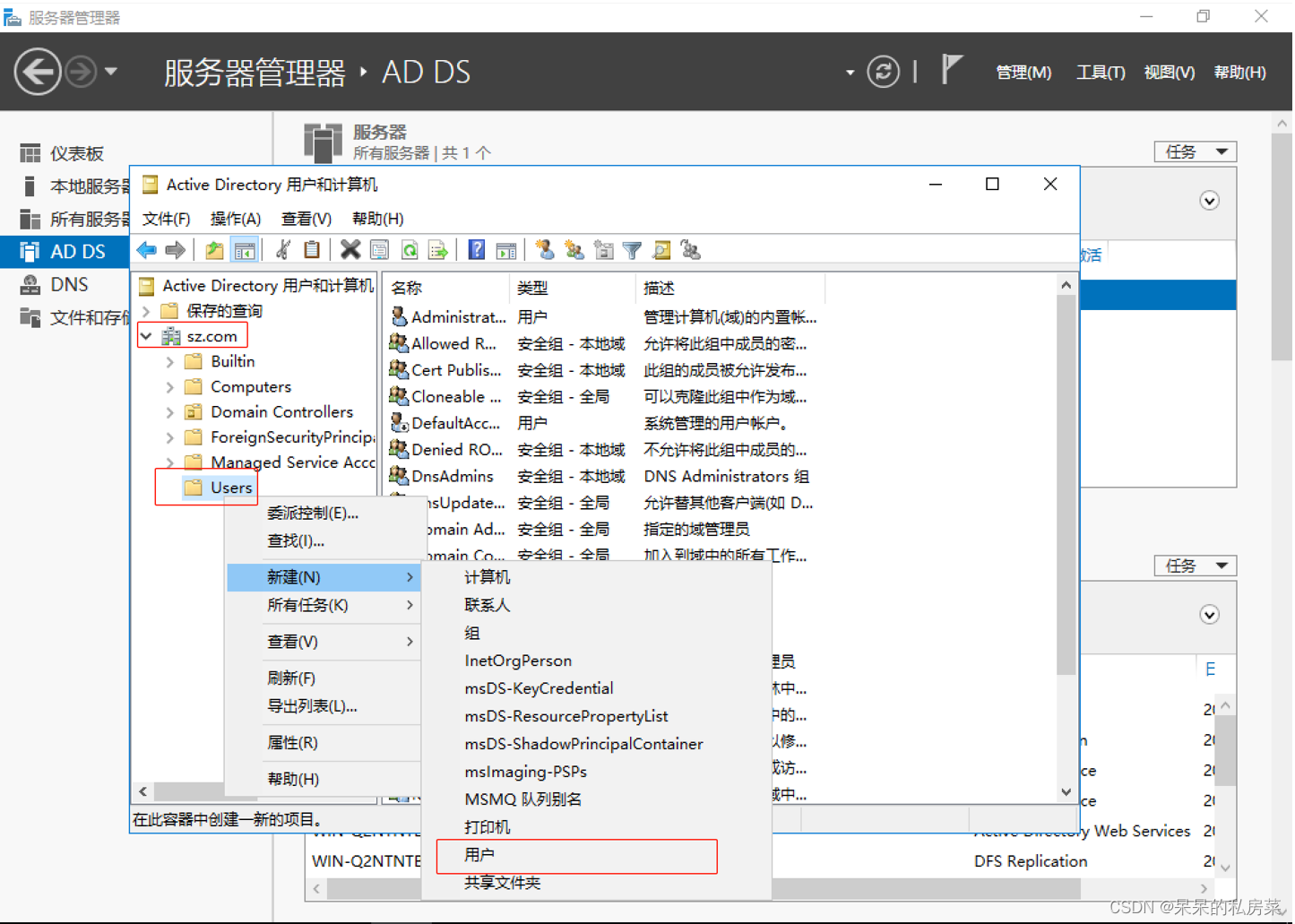Image resolution: width=1295 pixels, height=924 pixels.
Task: Click the add to group toolbar icon
Action: (690, 250)
